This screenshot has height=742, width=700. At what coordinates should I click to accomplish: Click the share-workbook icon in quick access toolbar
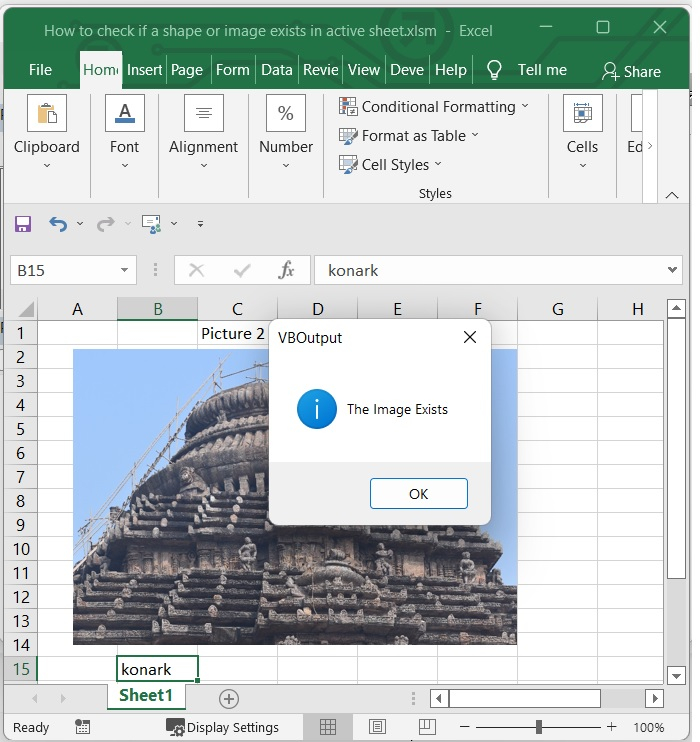pos(151,224)
